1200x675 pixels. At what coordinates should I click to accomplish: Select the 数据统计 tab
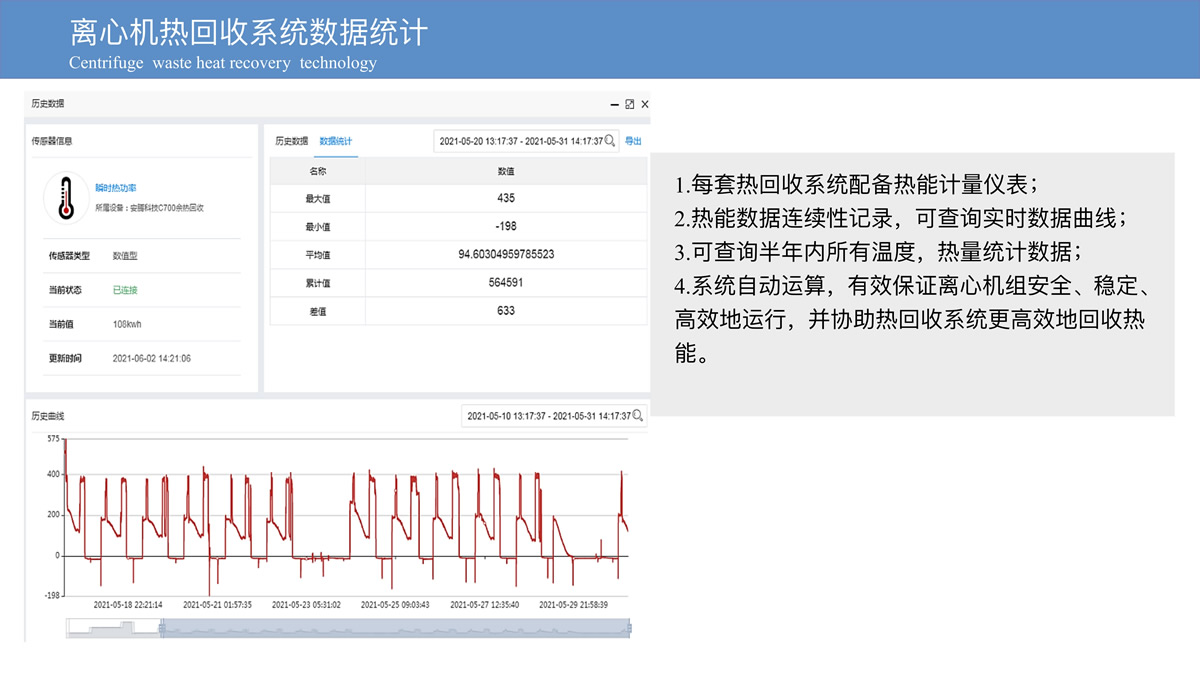coord(335,141)
